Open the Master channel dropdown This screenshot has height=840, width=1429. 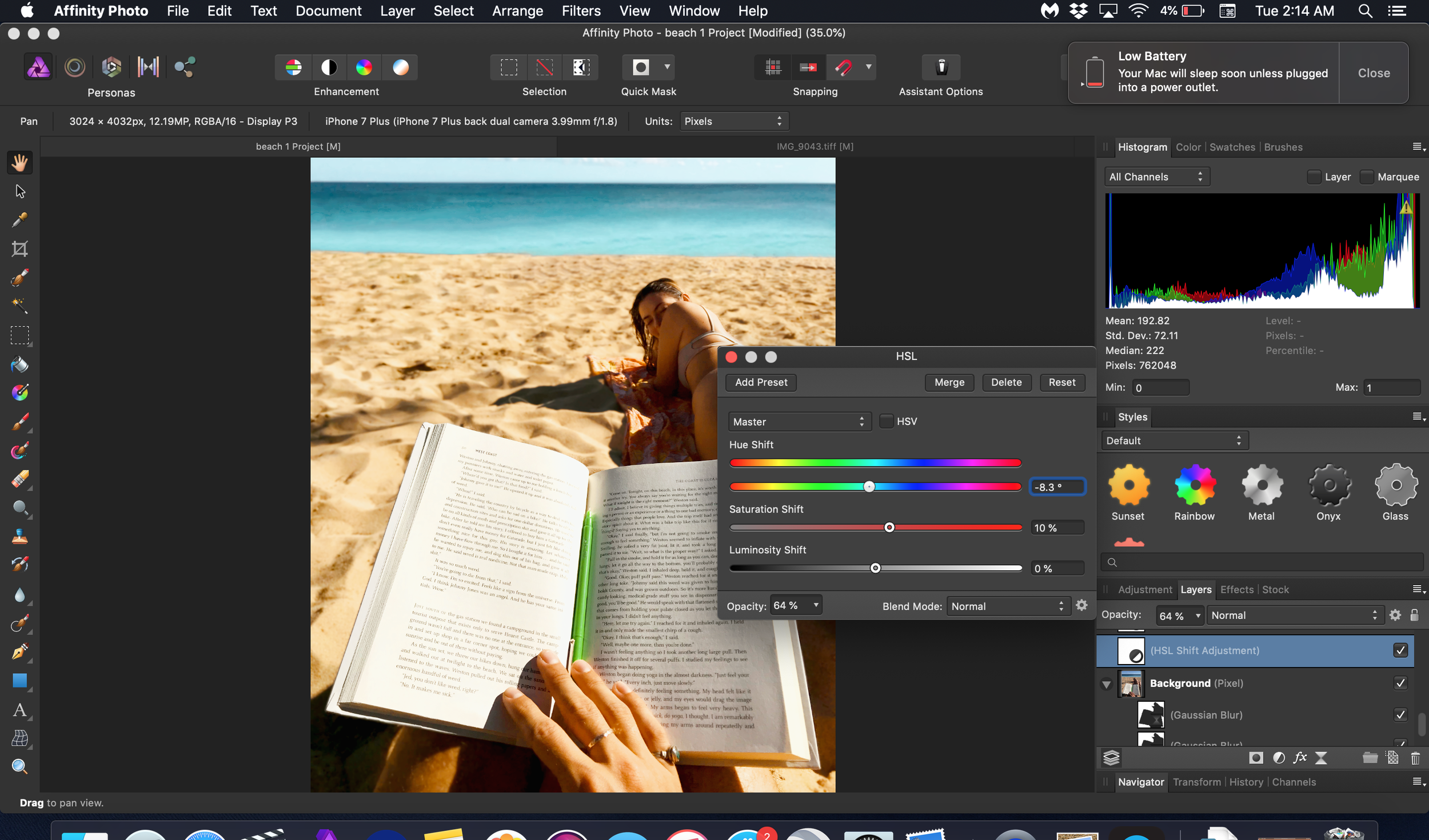point(799,422)
